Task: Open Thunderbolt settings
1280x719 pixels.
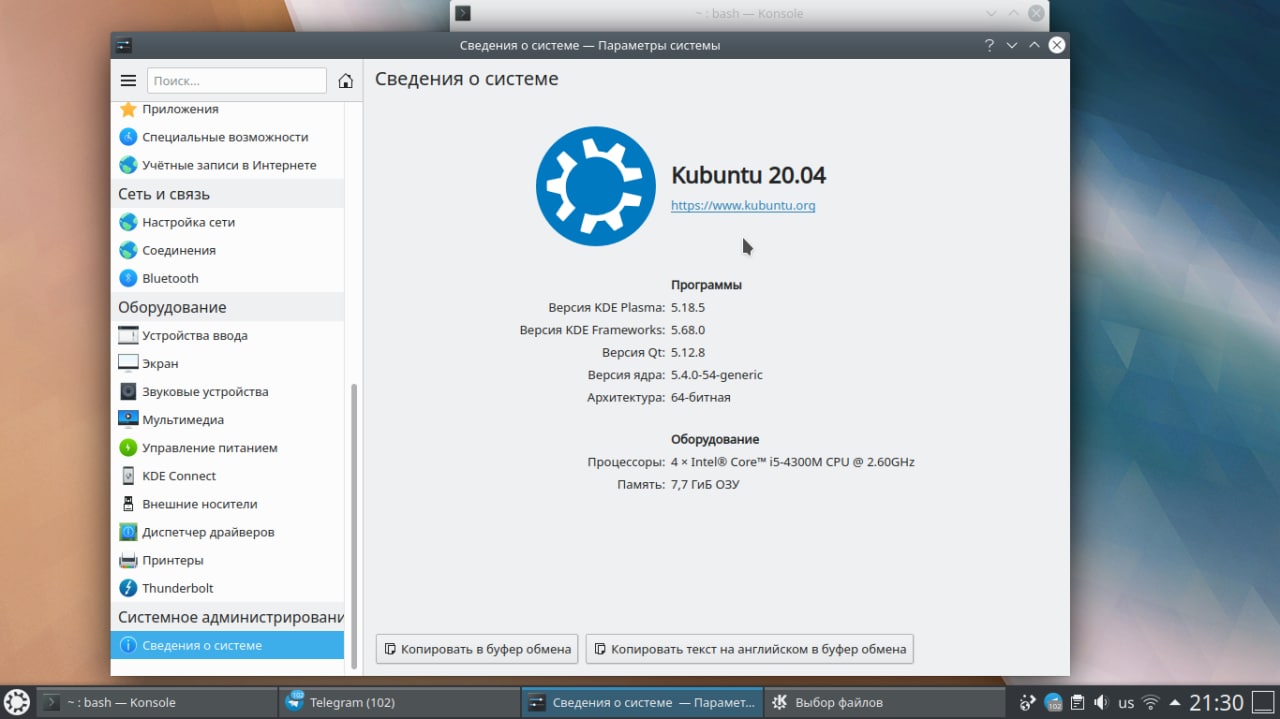Action: coord(227,587)
